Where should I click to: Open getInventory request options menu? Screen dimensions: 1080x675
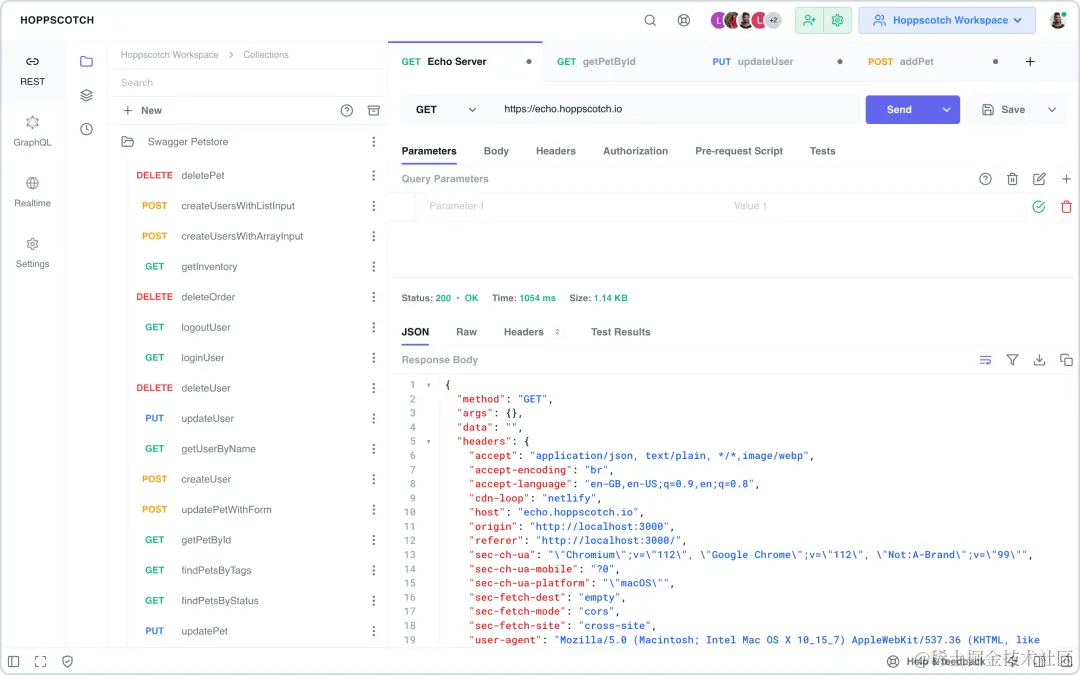pos(373,267)
